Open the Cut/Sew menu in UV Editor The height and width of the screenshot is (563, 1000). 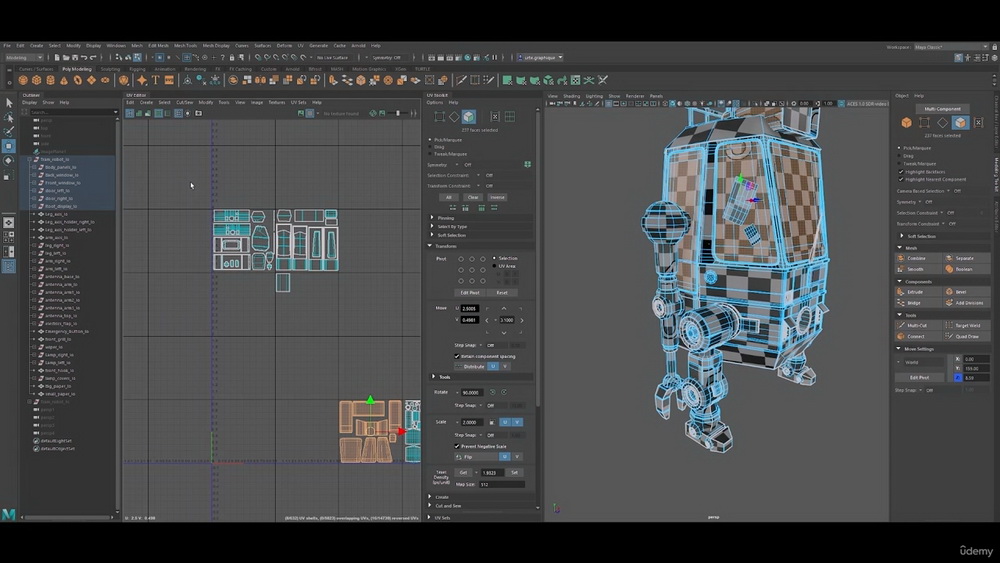[x=184, y=102]
